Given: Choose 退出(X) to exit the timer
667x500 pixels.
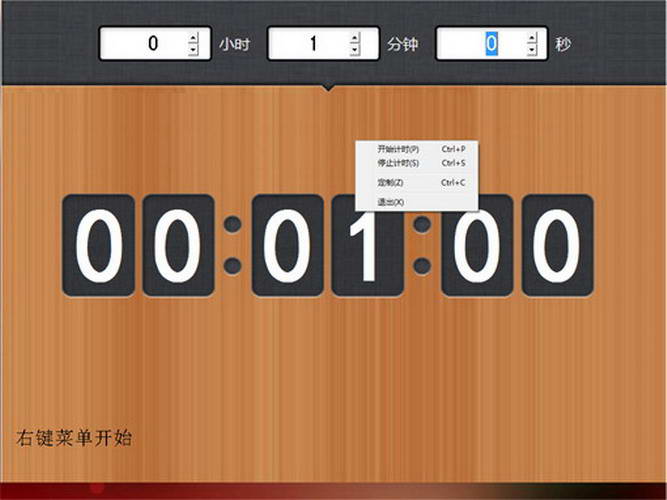Looking at the screenshot, I should pos(390,202).
